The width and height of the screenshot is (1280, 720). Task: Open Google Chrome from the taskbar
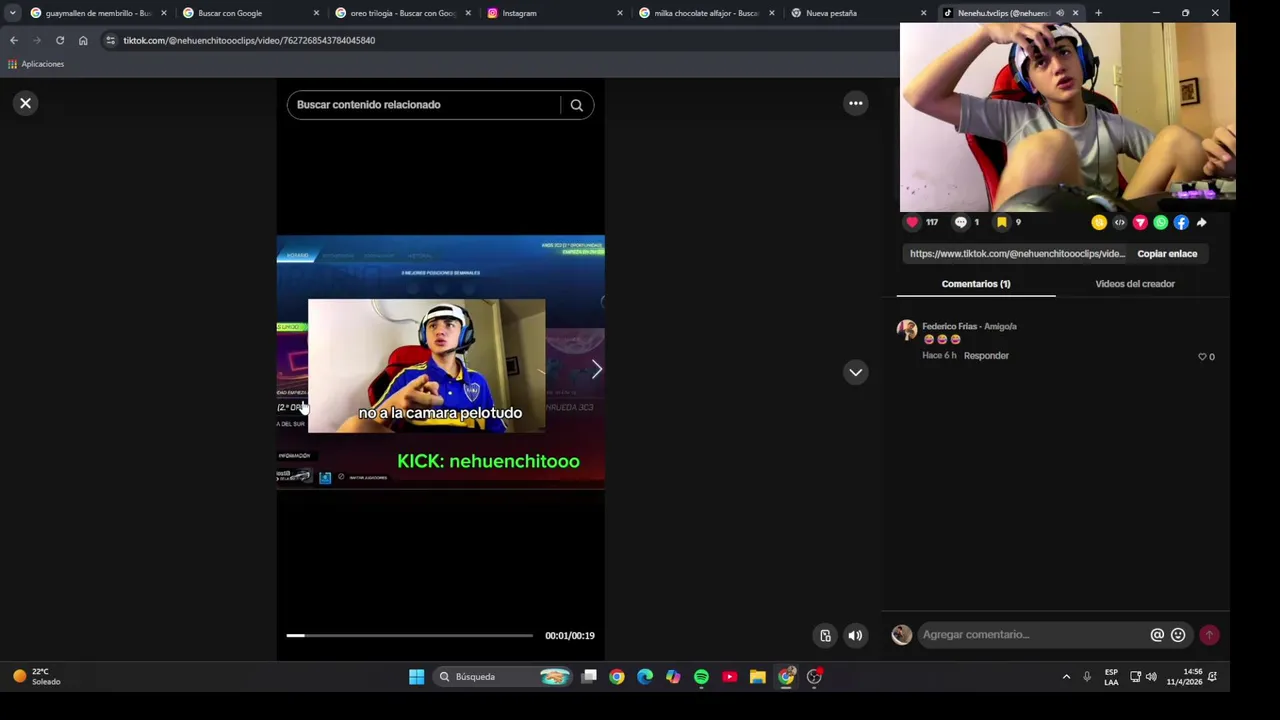click(617, 677)
